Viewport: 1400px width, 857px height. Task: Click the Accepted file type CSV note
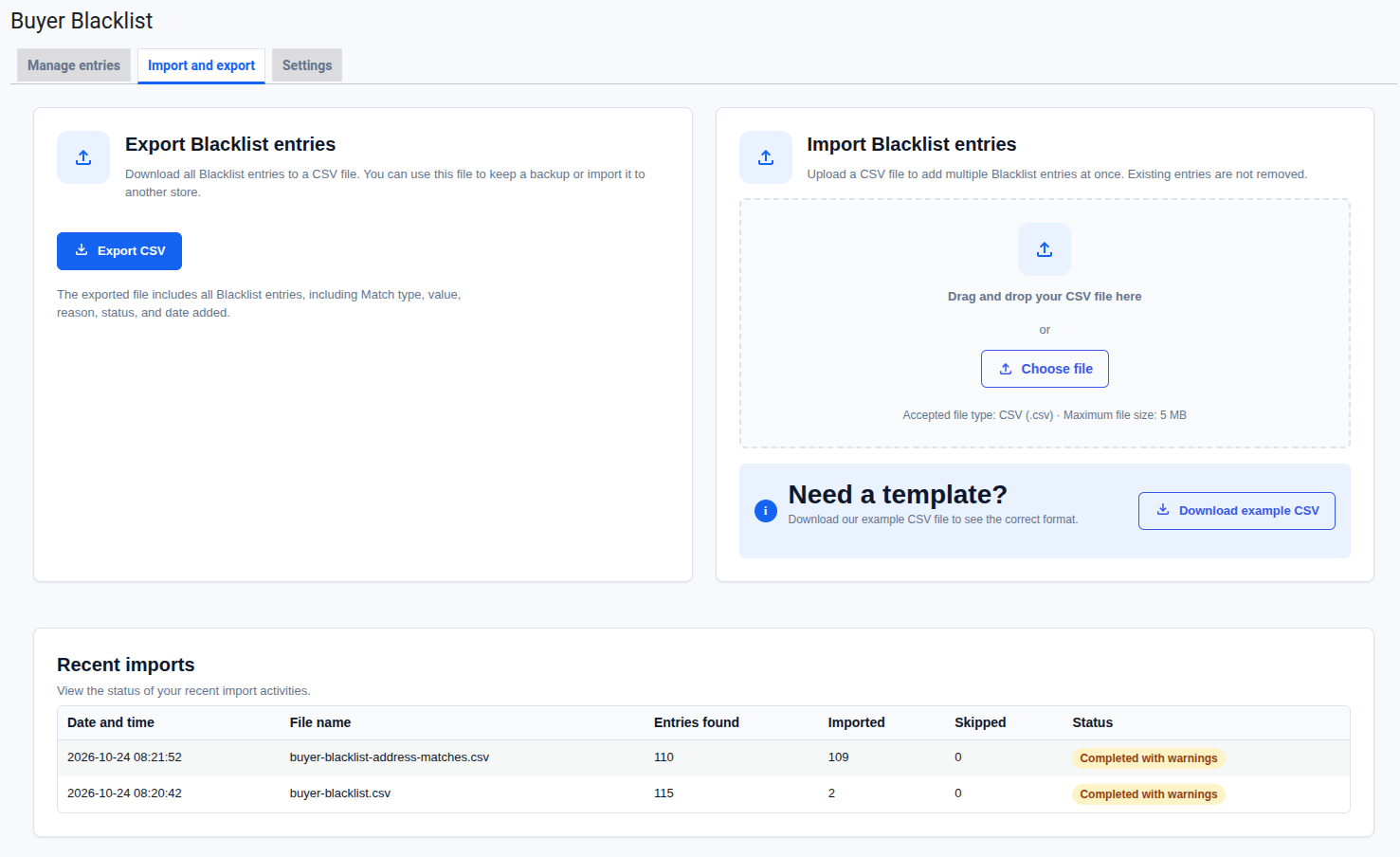(x=1045, y=415)
